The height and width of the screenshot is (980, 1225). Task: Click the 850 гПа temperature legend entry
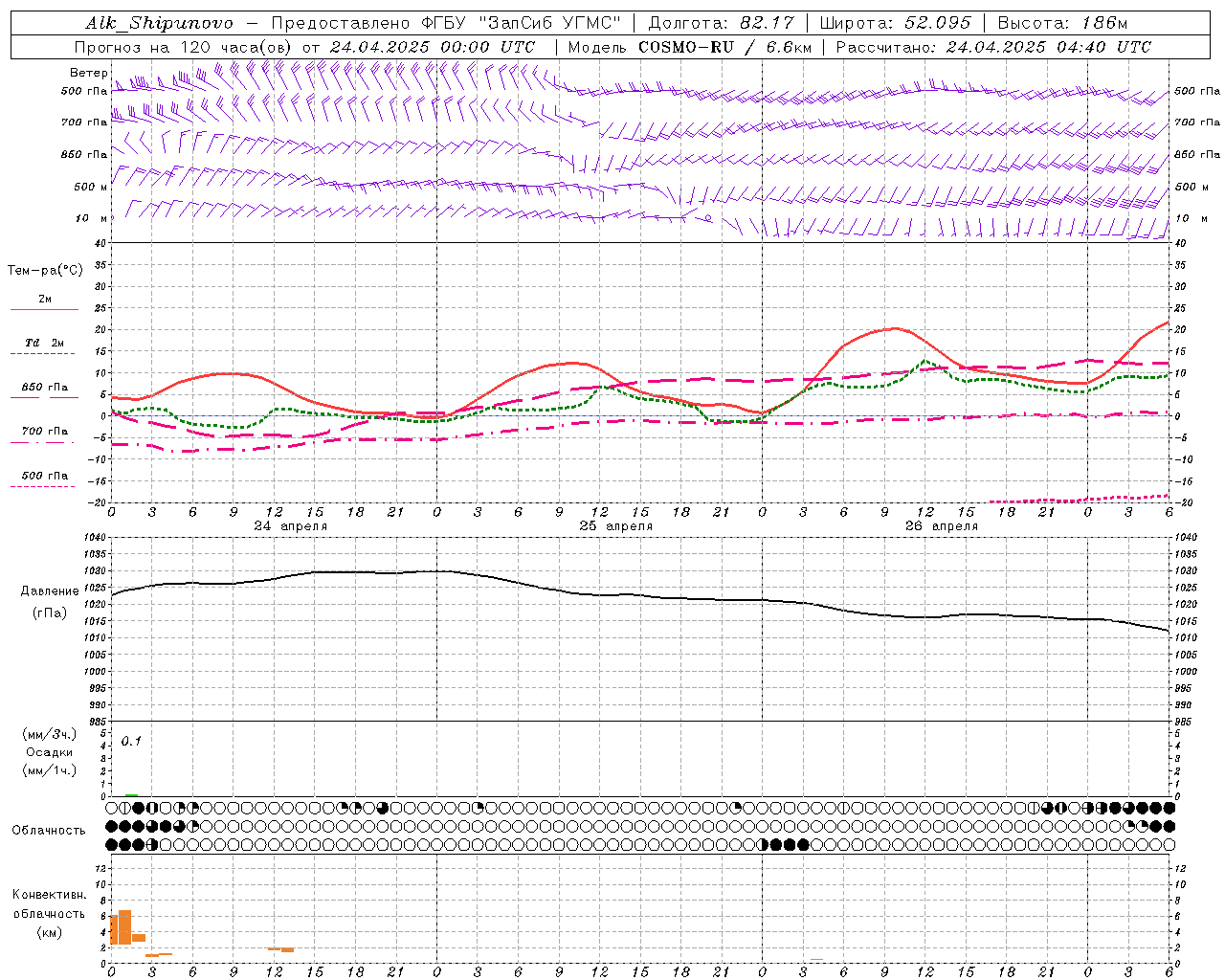point(44,388)
